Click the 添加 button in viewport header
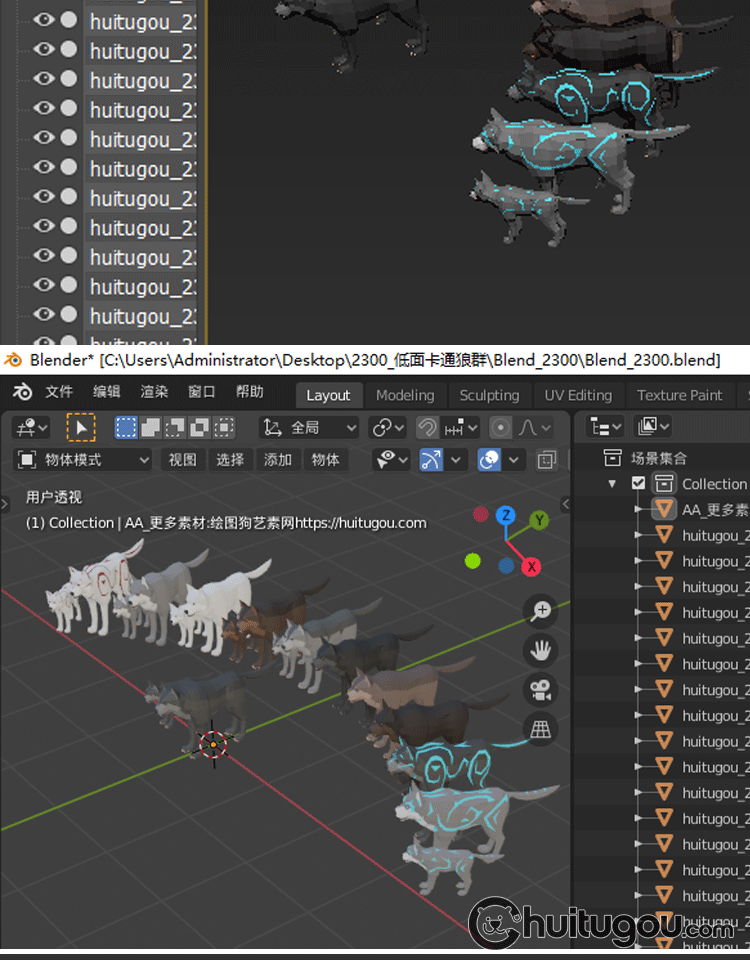Image resolution: width=750 pixels, height=960 pixels. [278, 460]
